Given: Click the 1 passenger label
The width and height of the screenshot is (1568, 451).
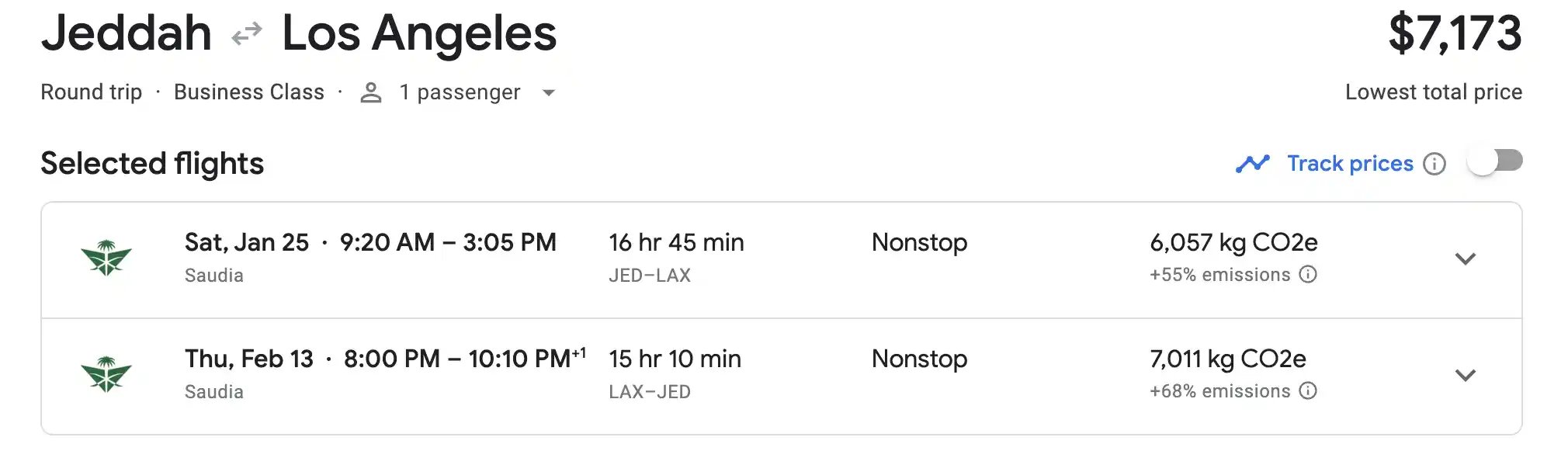Looking at the screenshot, I should pos(460,92).
